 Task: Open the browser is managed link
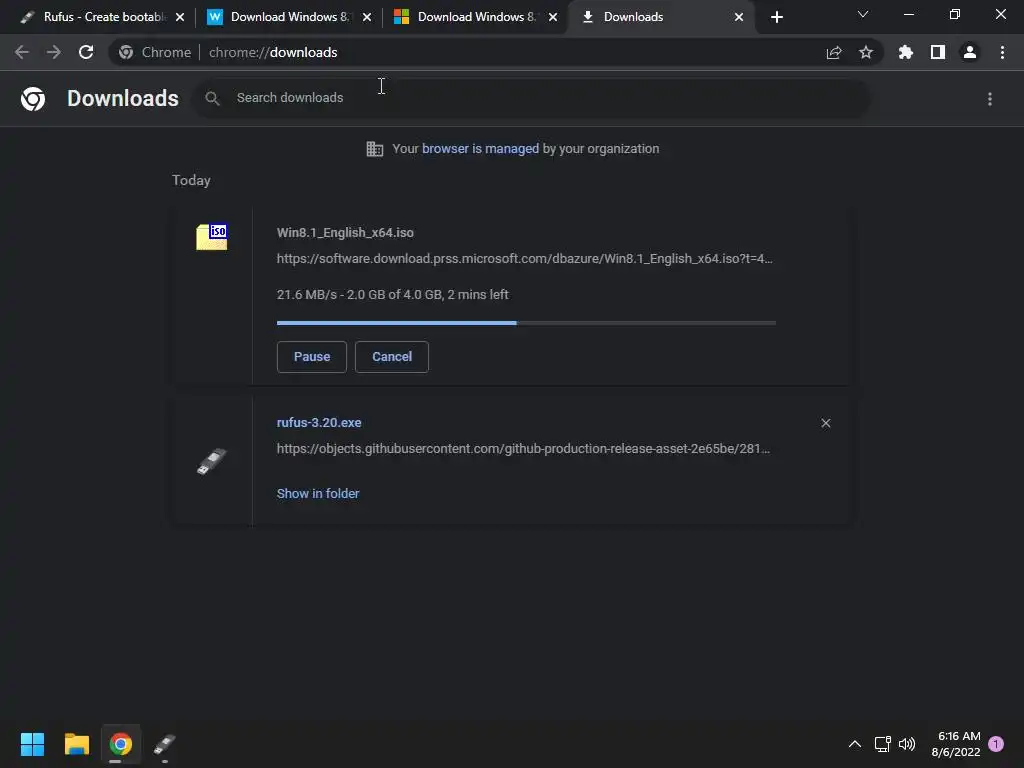[x=481, y=149]
